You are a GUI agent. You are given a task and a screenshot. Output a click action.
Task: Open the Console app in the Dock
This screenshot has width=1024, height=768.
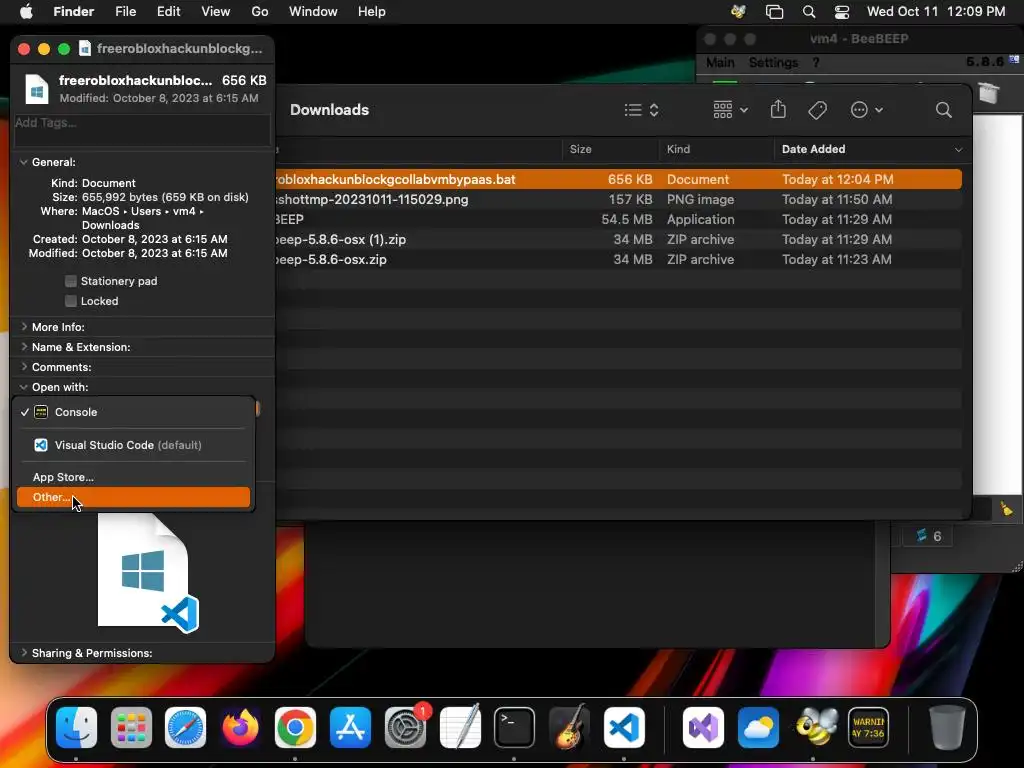click(868, 727)
